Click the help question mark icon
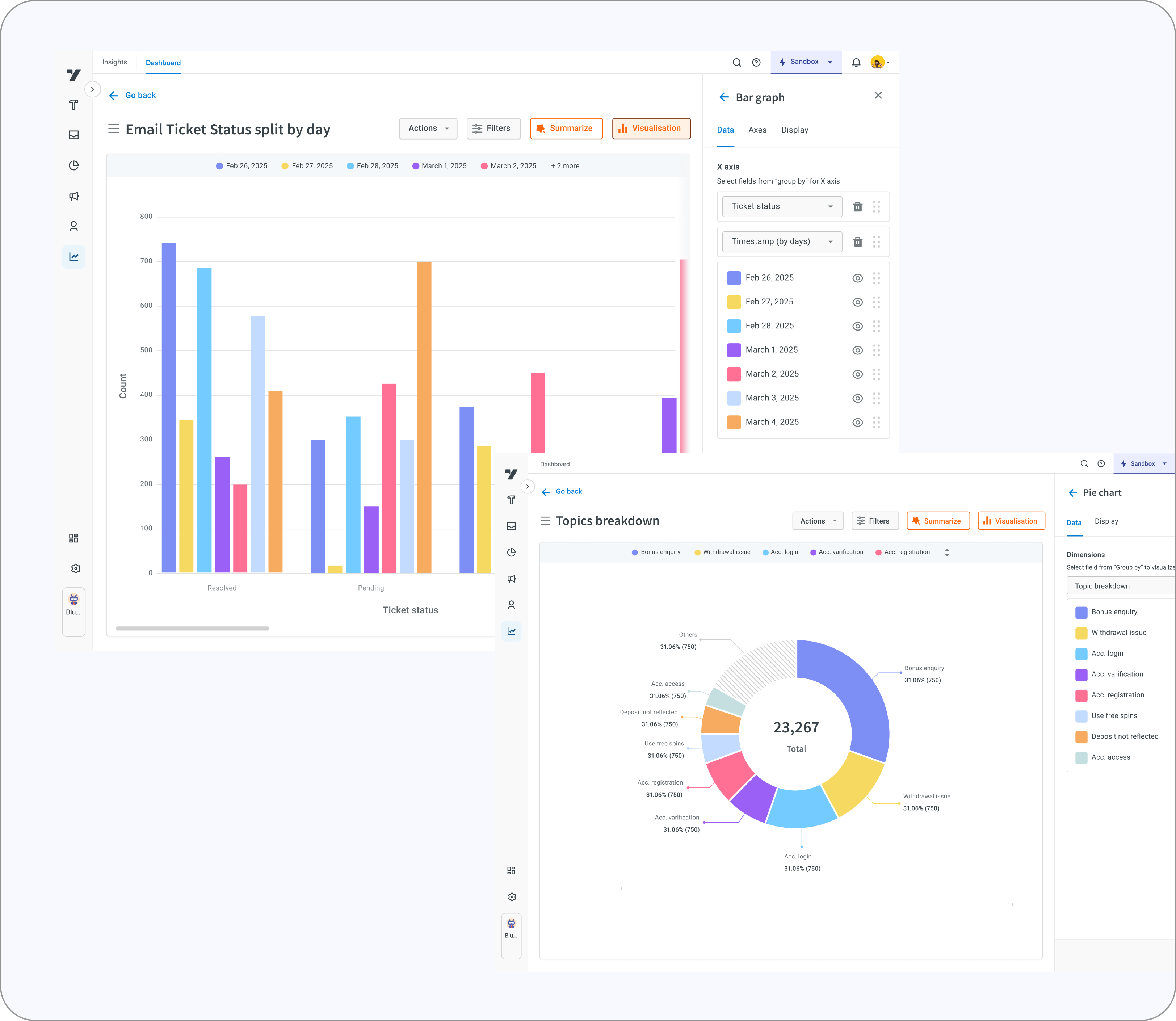The height and width of the screenshot is (1021, 1176). 756,63
